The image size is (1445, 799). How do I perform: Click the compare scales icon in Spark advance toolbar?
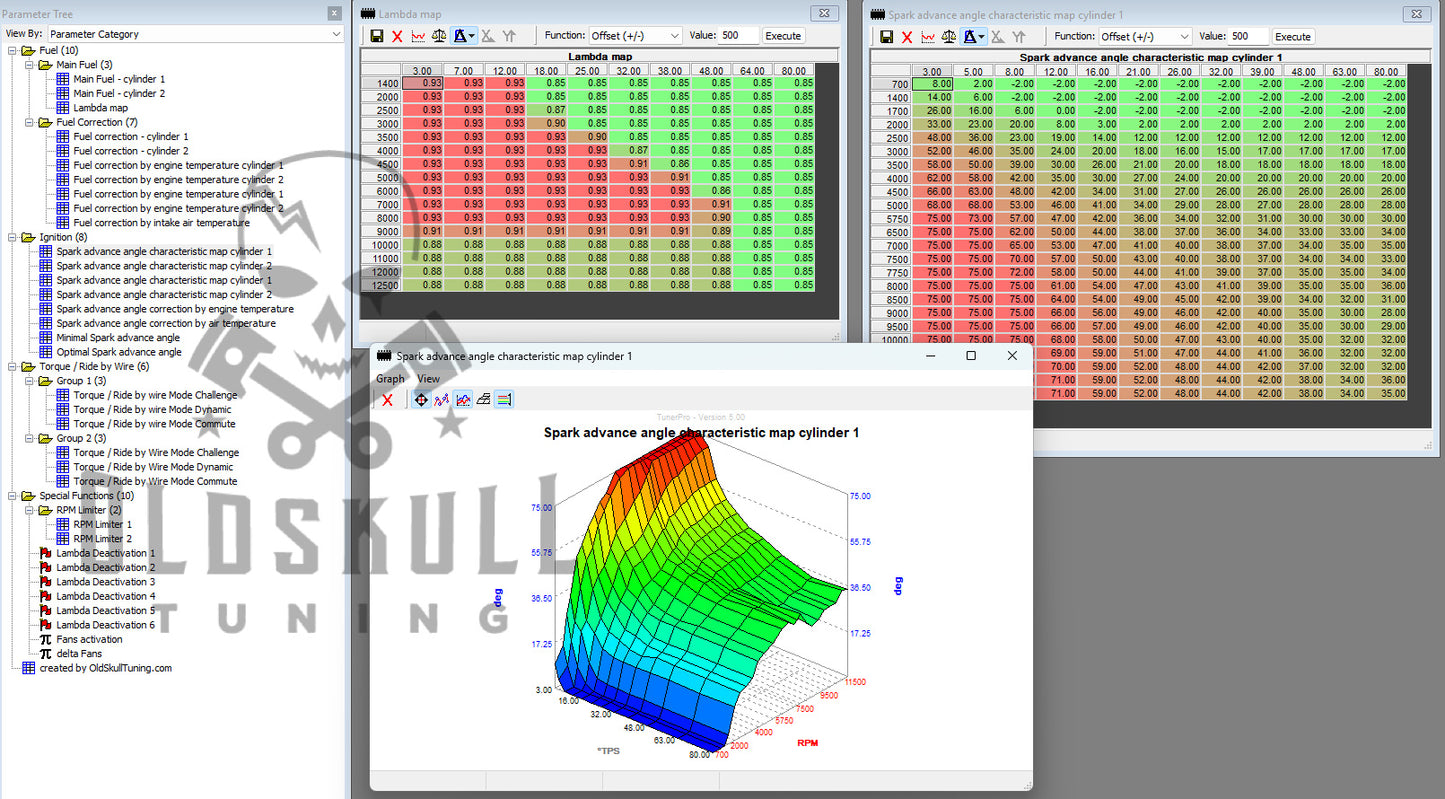click(946, 36)
